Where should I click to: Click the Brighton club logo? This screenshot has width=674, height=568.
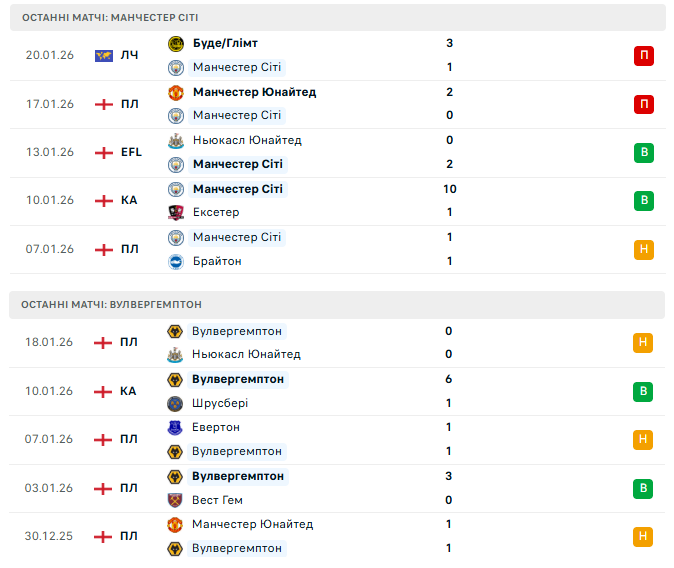tap(176, 261)
